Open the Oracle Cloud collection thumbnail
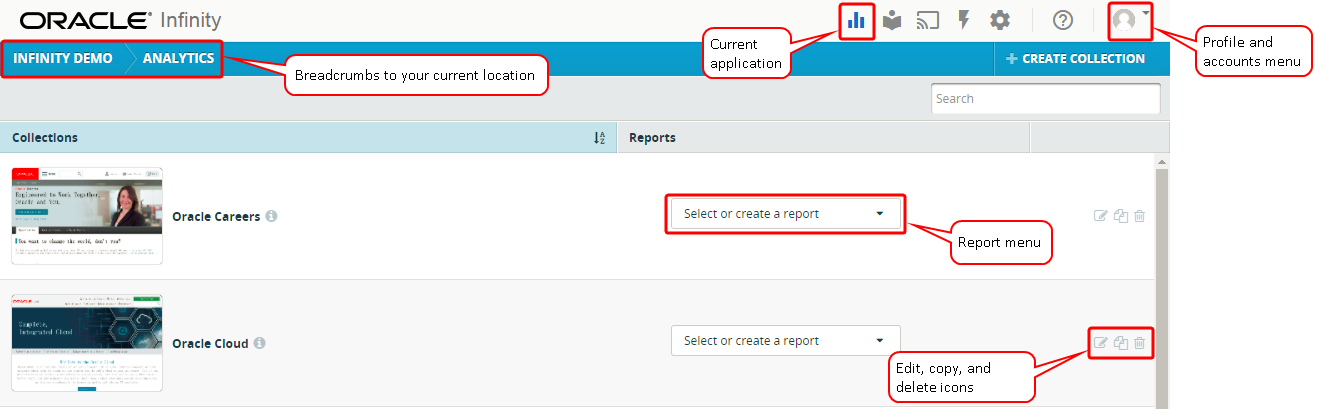 87,343
